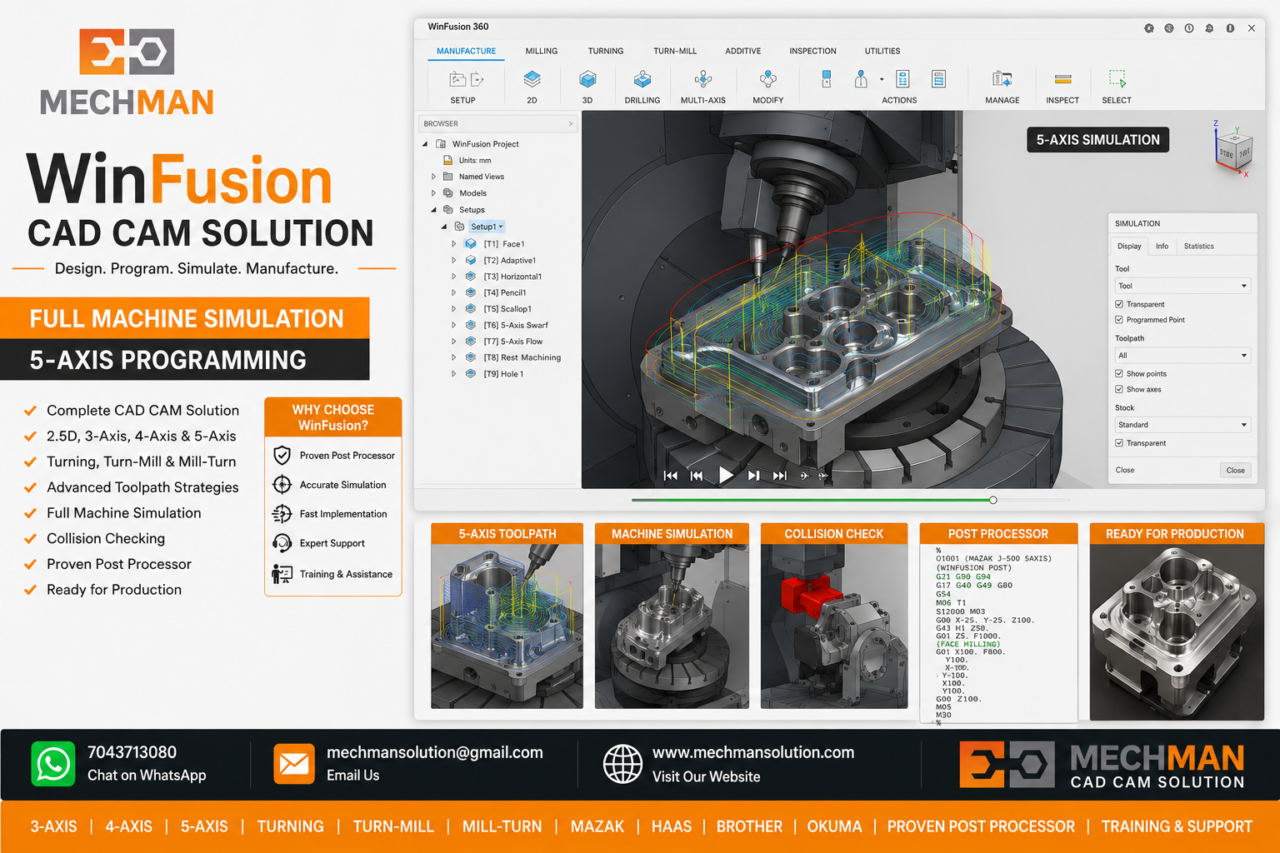1280x853 pixels.
Task: Step to next operation in simulation
Action: click(x=754, y=476)
